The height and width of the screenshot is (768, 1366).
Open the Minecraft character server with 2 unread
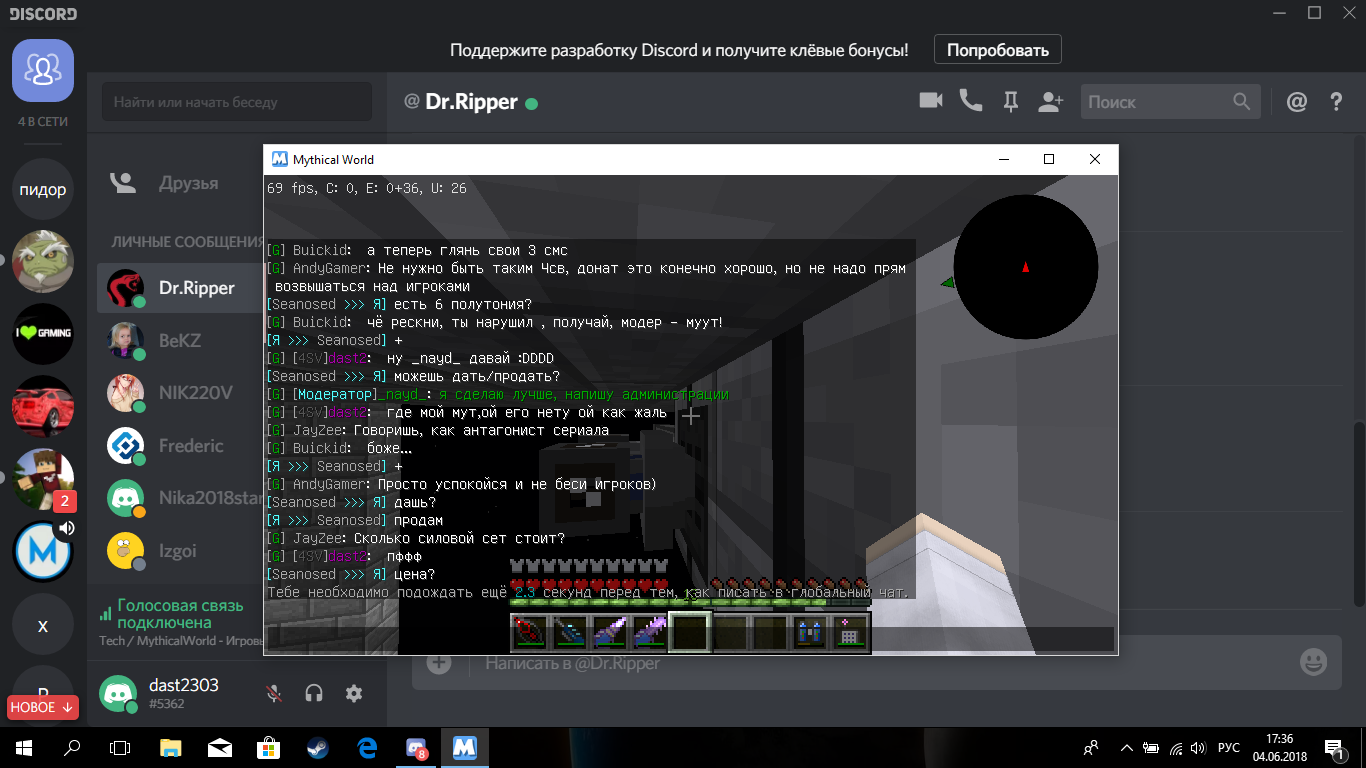point(43,478)
